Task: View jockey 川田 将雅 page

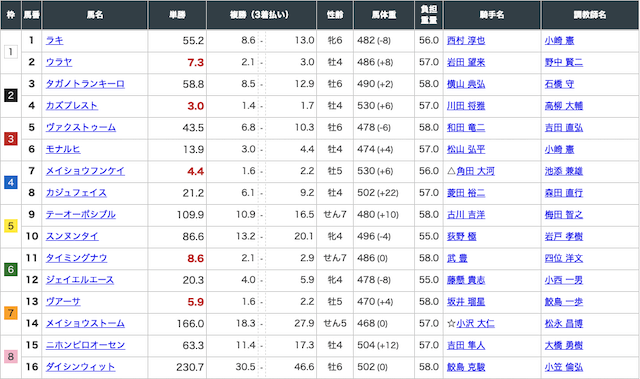Action: coord(466,106)
